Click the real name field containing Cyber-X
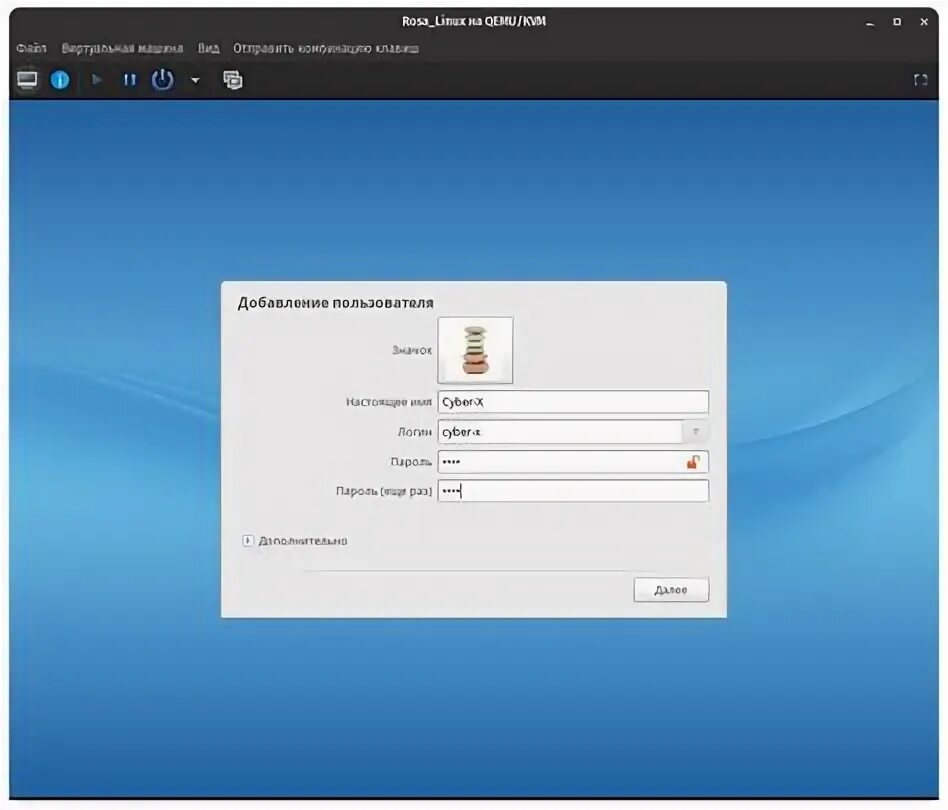 click(573, 402)
